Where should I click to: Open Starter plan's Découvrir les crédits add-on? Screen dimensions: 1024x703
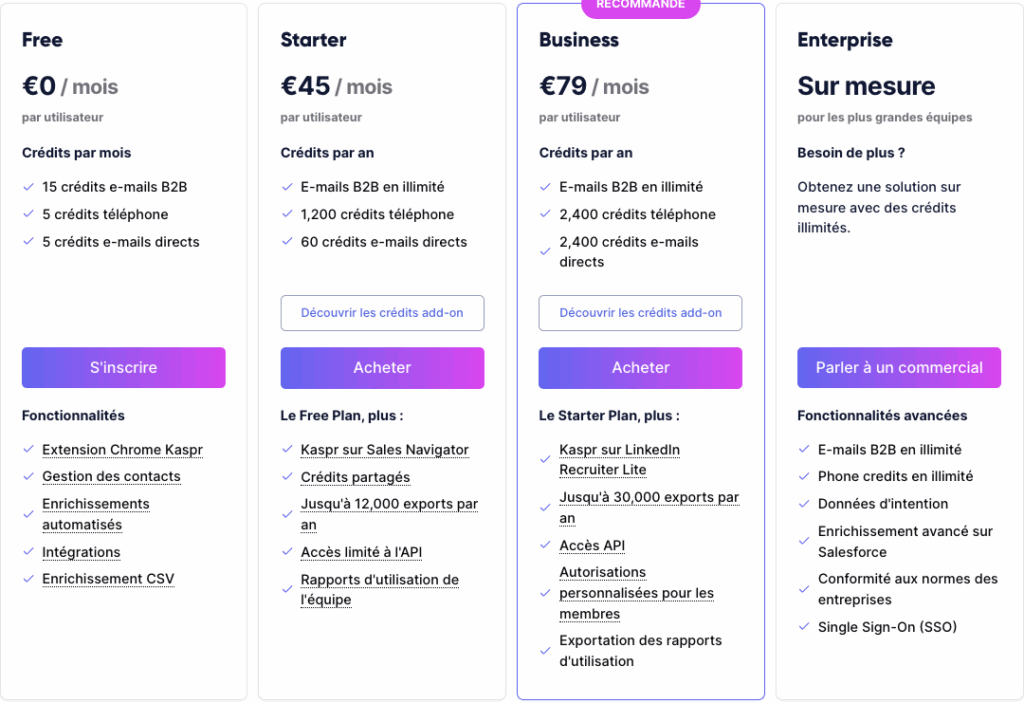[x=382, y=312]
